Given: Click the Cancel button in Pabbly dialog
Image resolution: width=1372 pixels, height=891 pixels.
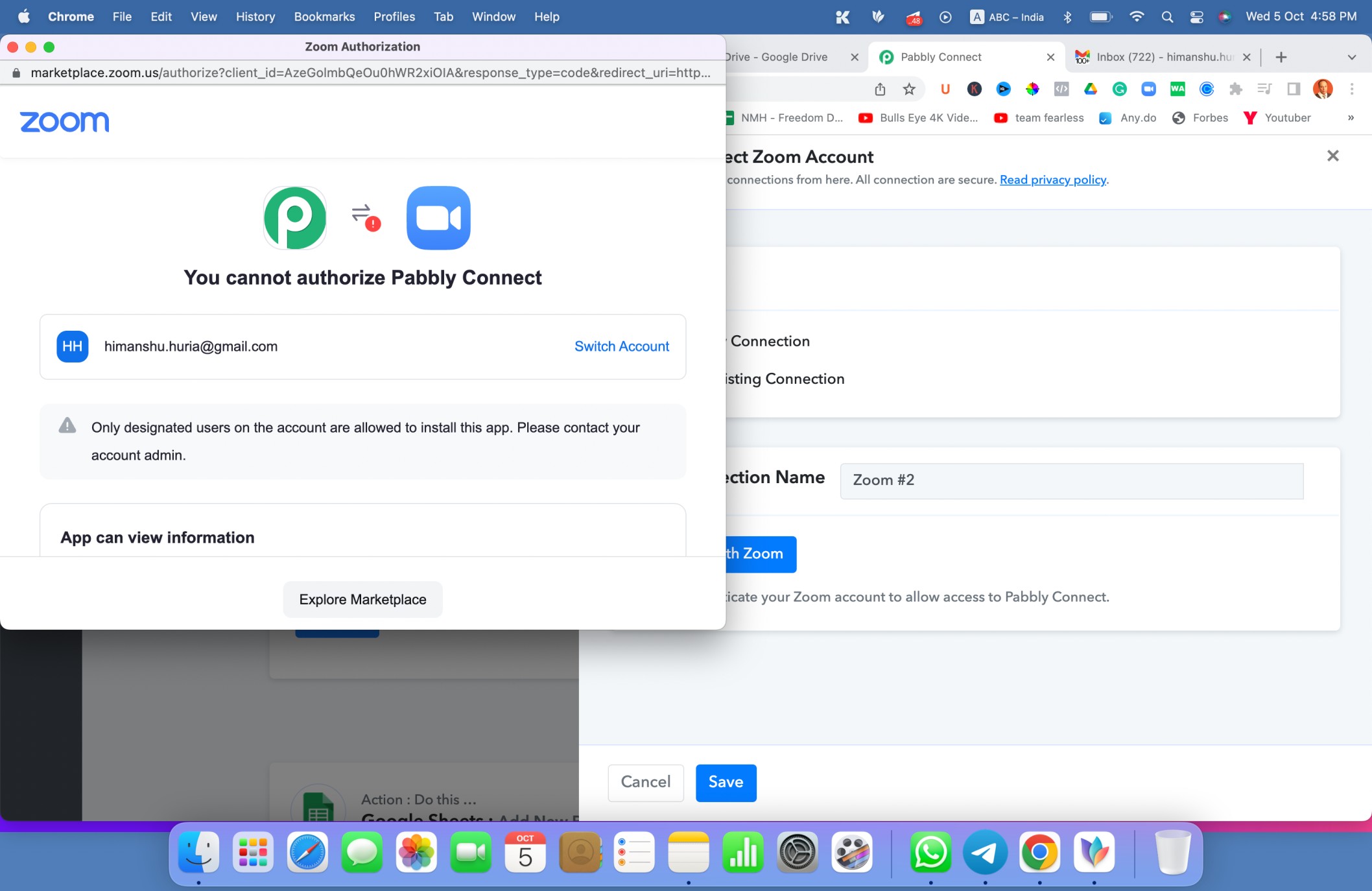Looking at the screenshot, I should (646, 782).
